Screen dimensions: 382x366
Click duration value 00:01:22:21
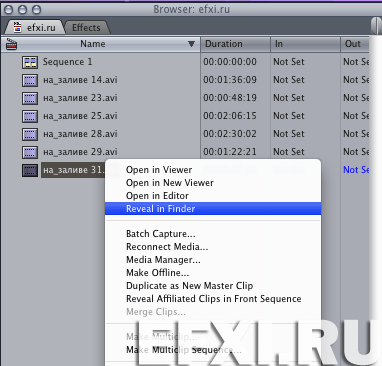[230, 152]
